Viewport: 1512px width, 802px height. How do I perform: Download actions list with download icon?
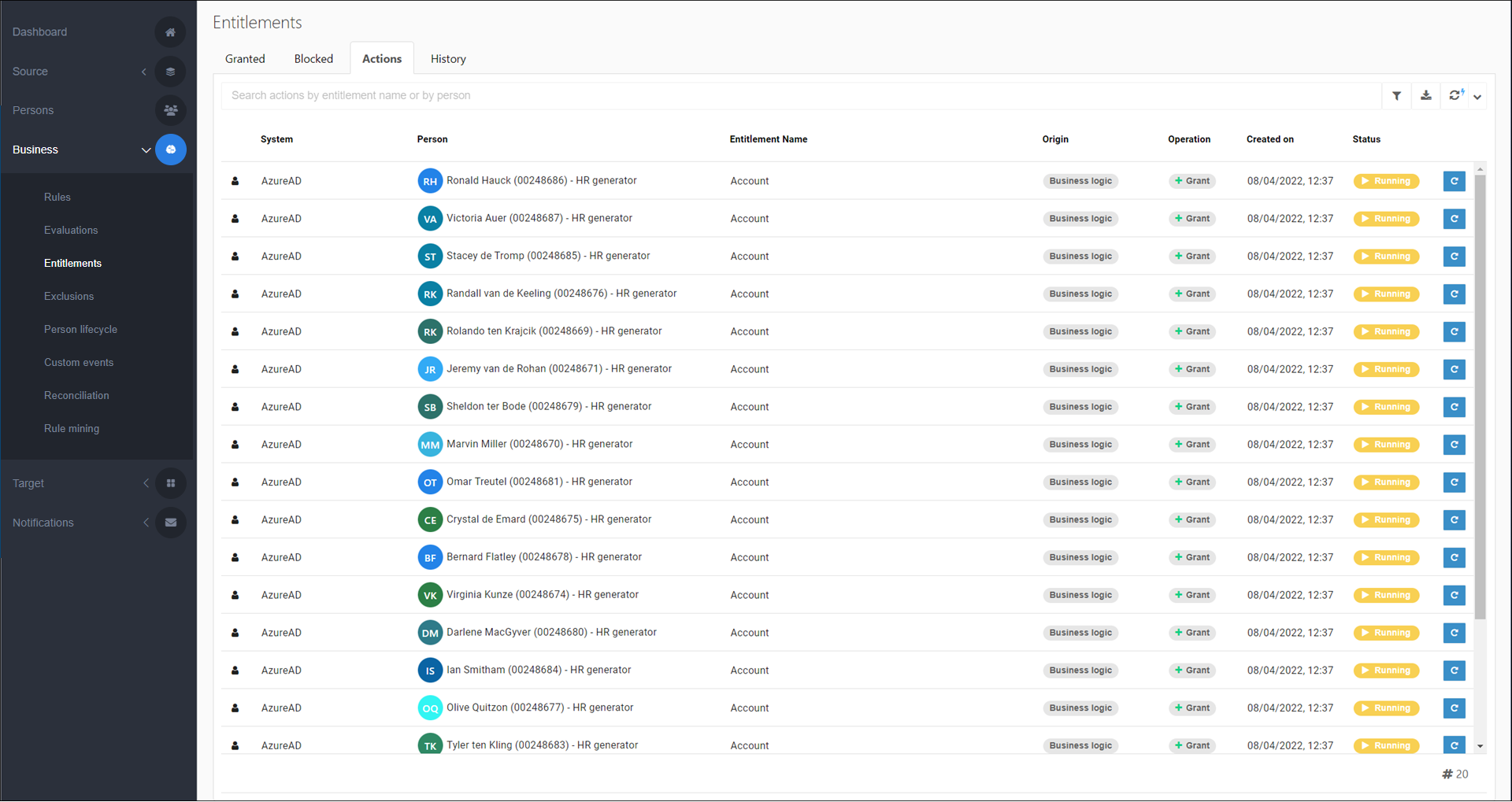click(1425, 96)
